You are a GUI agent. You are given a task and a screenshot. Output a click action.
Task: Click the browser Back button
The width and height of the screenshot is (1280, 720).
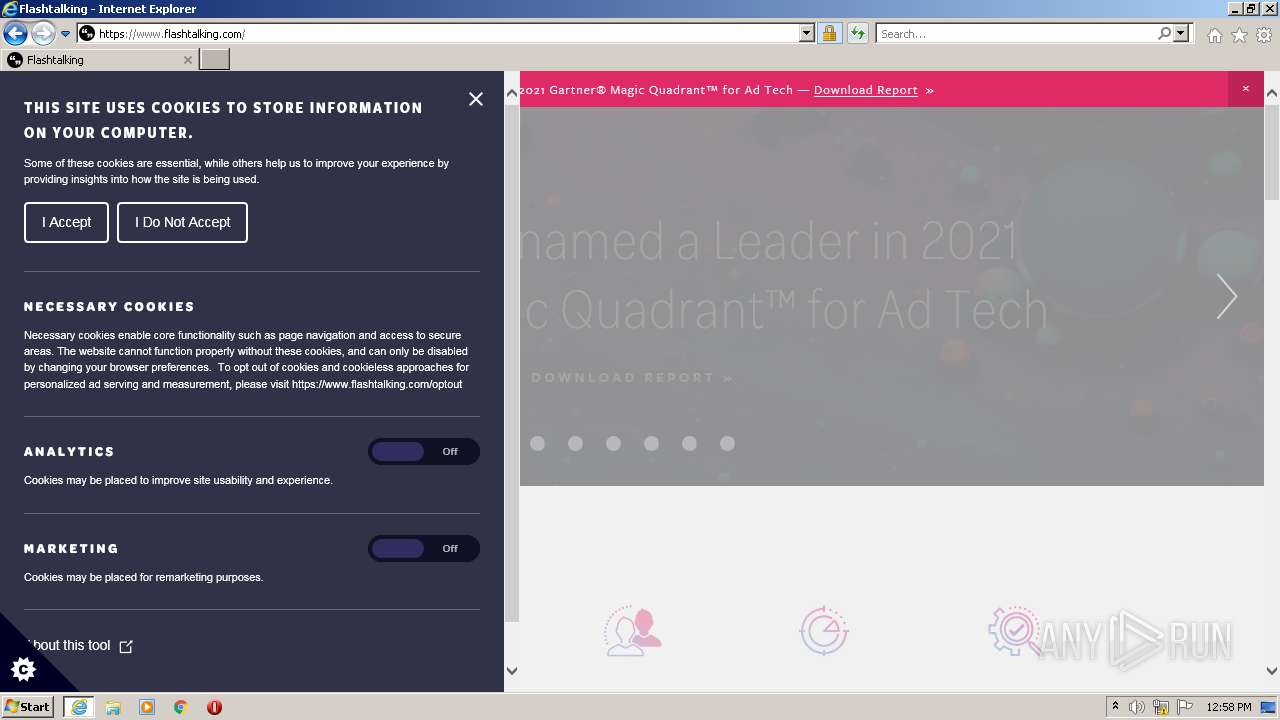tap(15, 34)
